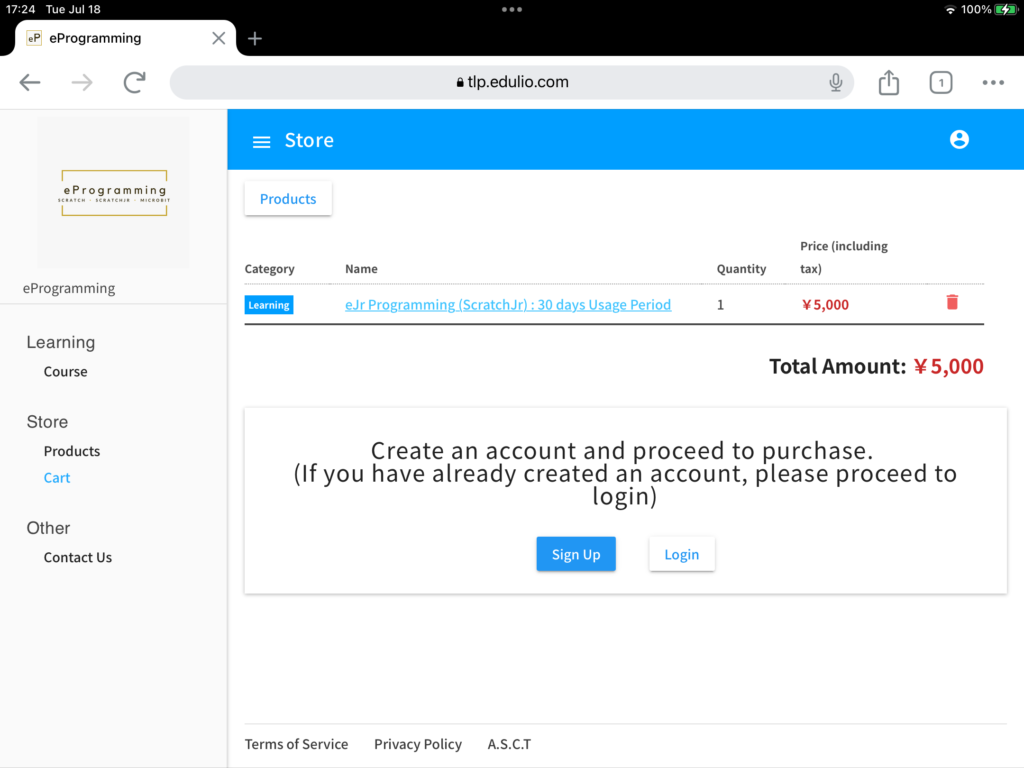The width and height of the screenshot is (1024, 768).
Task: Open the tab switcher showing 1 tab
Action: [940, 83]
